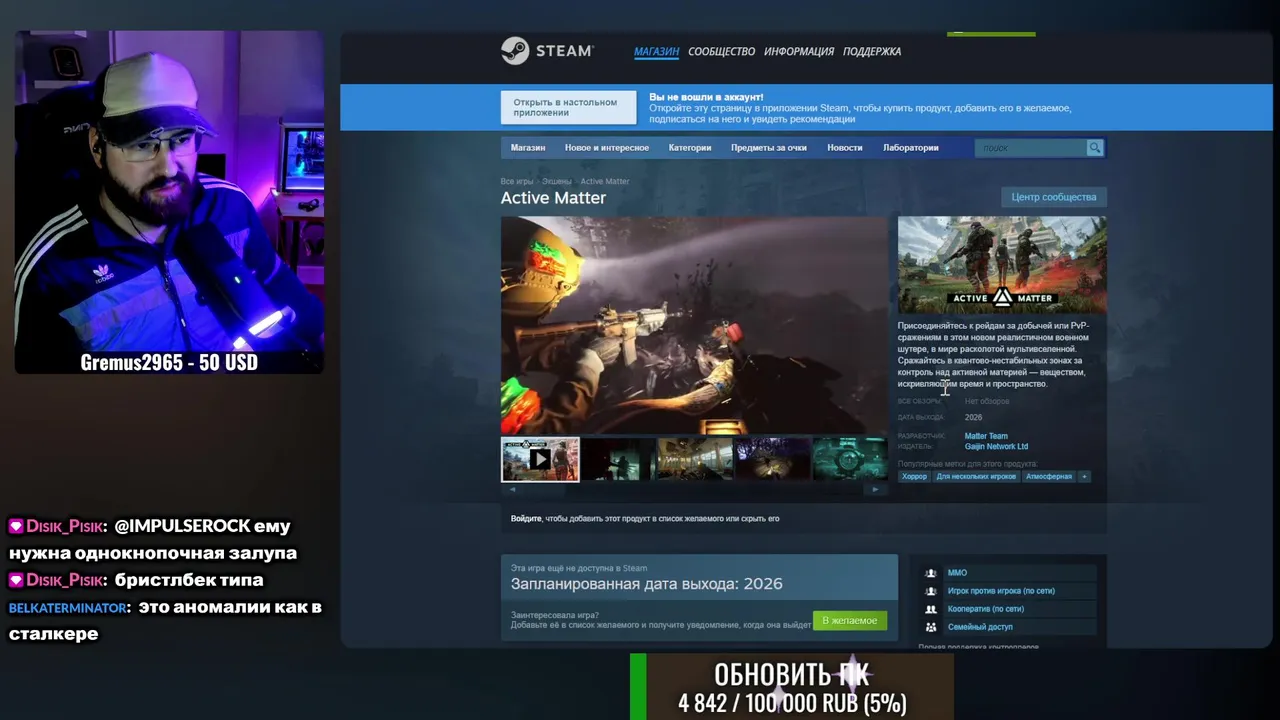Open the МАГАЗИН header menu
This screenshot has height=720, width=1280.
pos(656,52)
